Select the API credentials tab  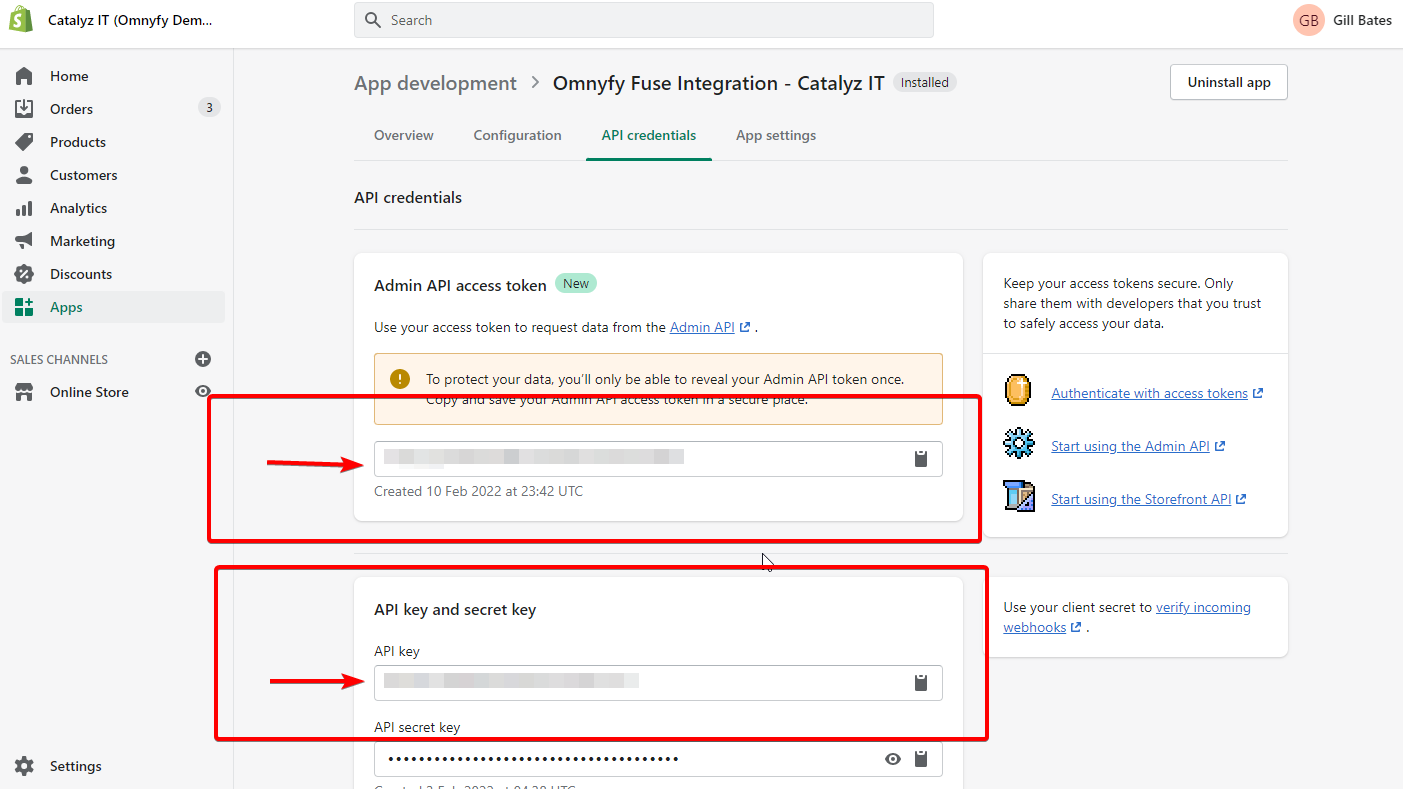click(x=649, y=135)
